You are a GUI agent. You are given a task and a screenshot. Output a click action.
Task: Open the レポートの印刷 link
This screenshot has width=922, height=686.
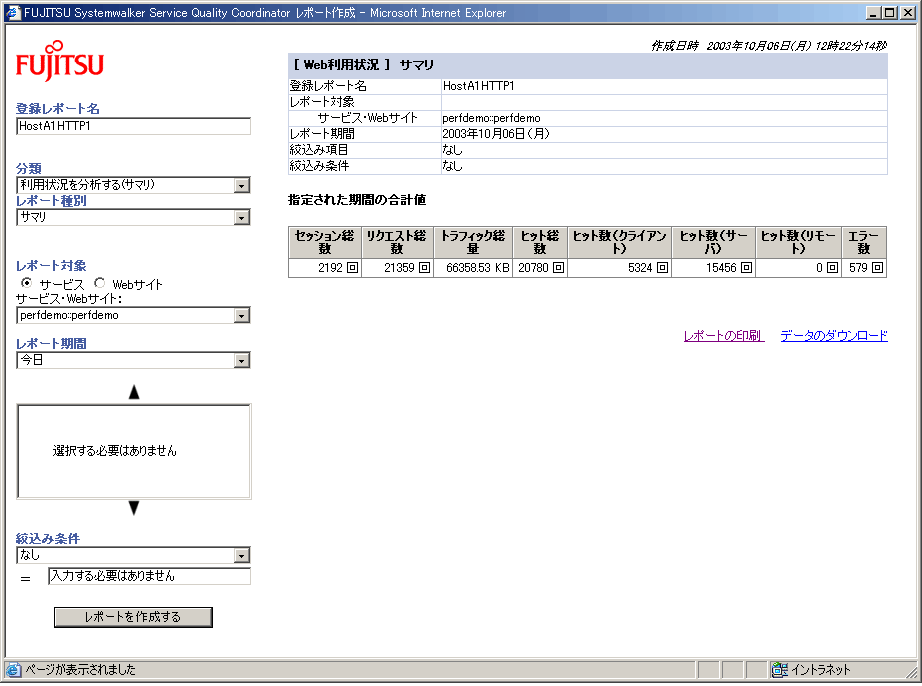(x=723, y=336)
